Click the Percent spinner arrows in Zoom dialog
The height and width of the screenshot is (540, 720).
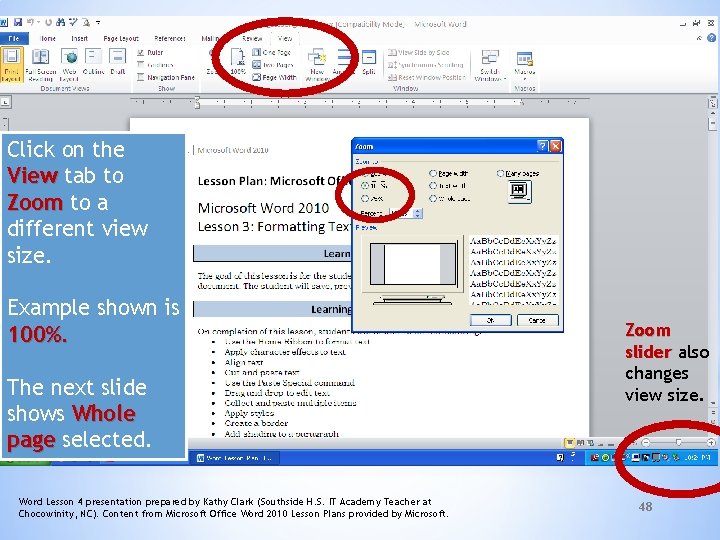coord(417,213)
